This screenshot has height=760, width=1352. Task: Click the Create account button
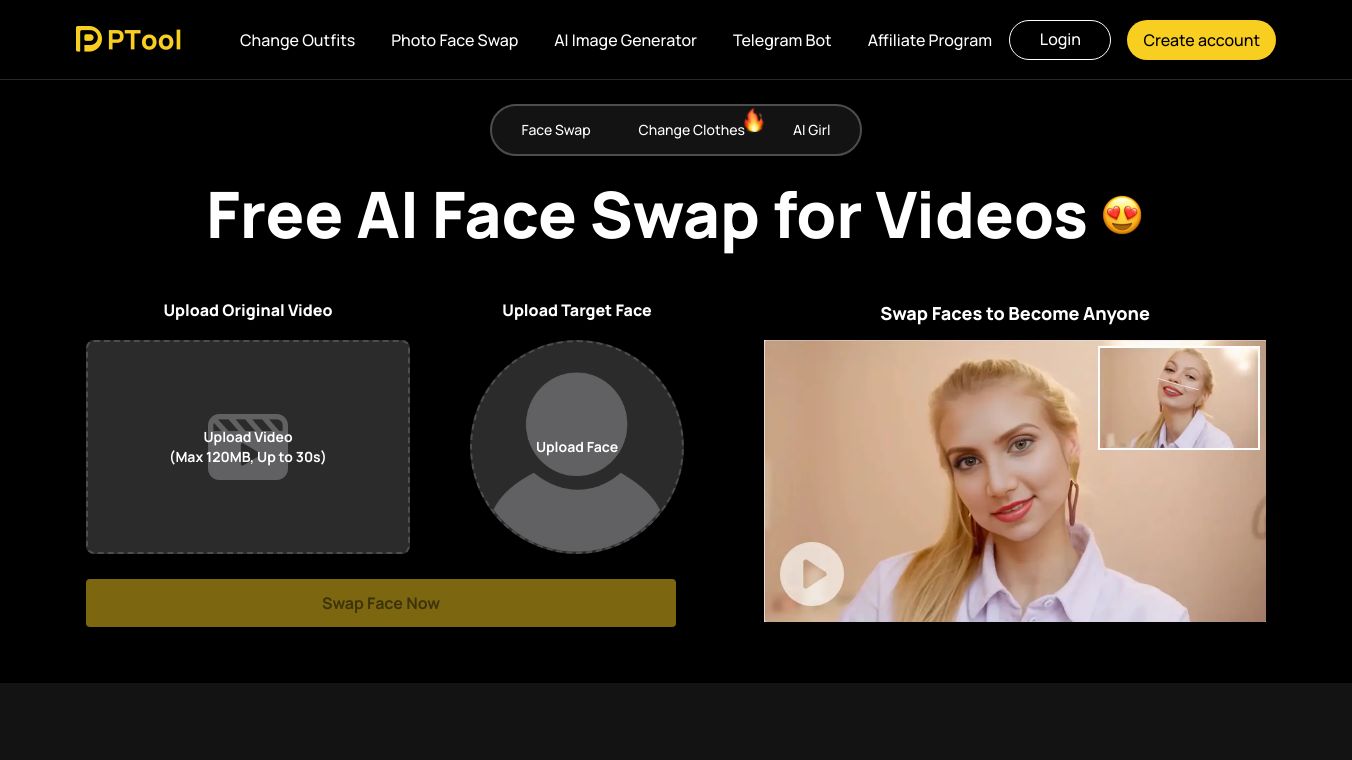pos(1201,40)
